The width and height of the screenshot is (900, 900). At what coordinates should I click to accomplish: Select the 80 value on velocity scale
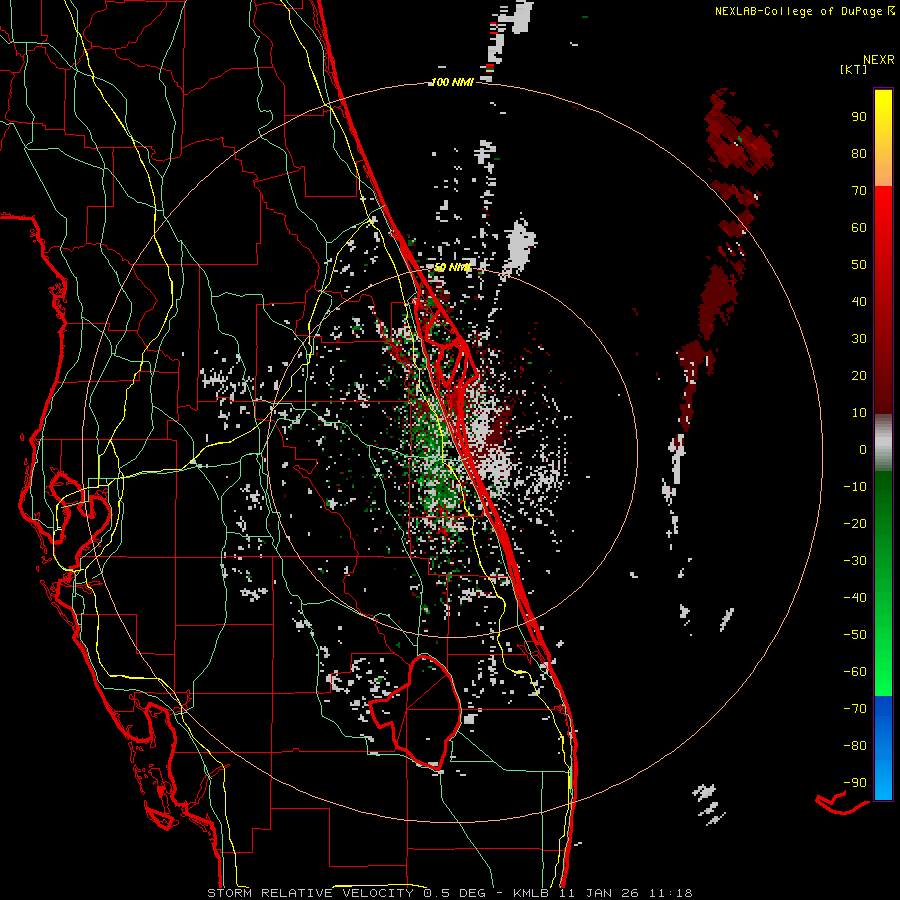coord(859,153)
